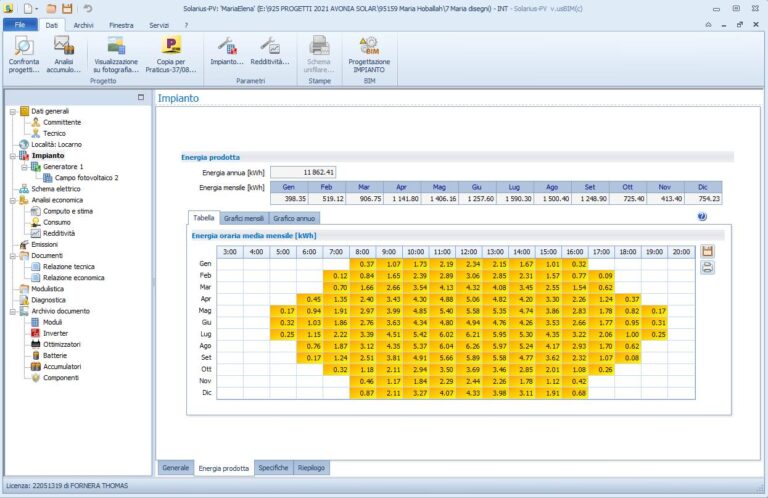Switch to Grafico annuo tab
768x498 pixels.
click(x=294, y=218)
